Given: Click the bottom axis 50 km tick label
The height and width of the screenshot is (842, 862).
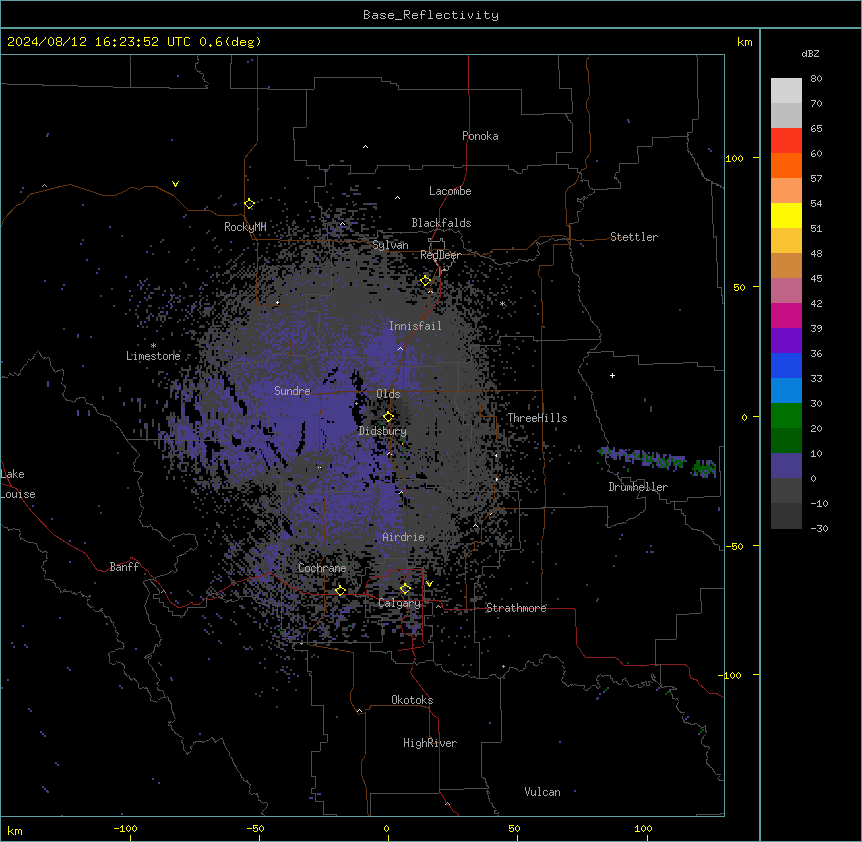Looking at the screenshot, I should (515, 828).
